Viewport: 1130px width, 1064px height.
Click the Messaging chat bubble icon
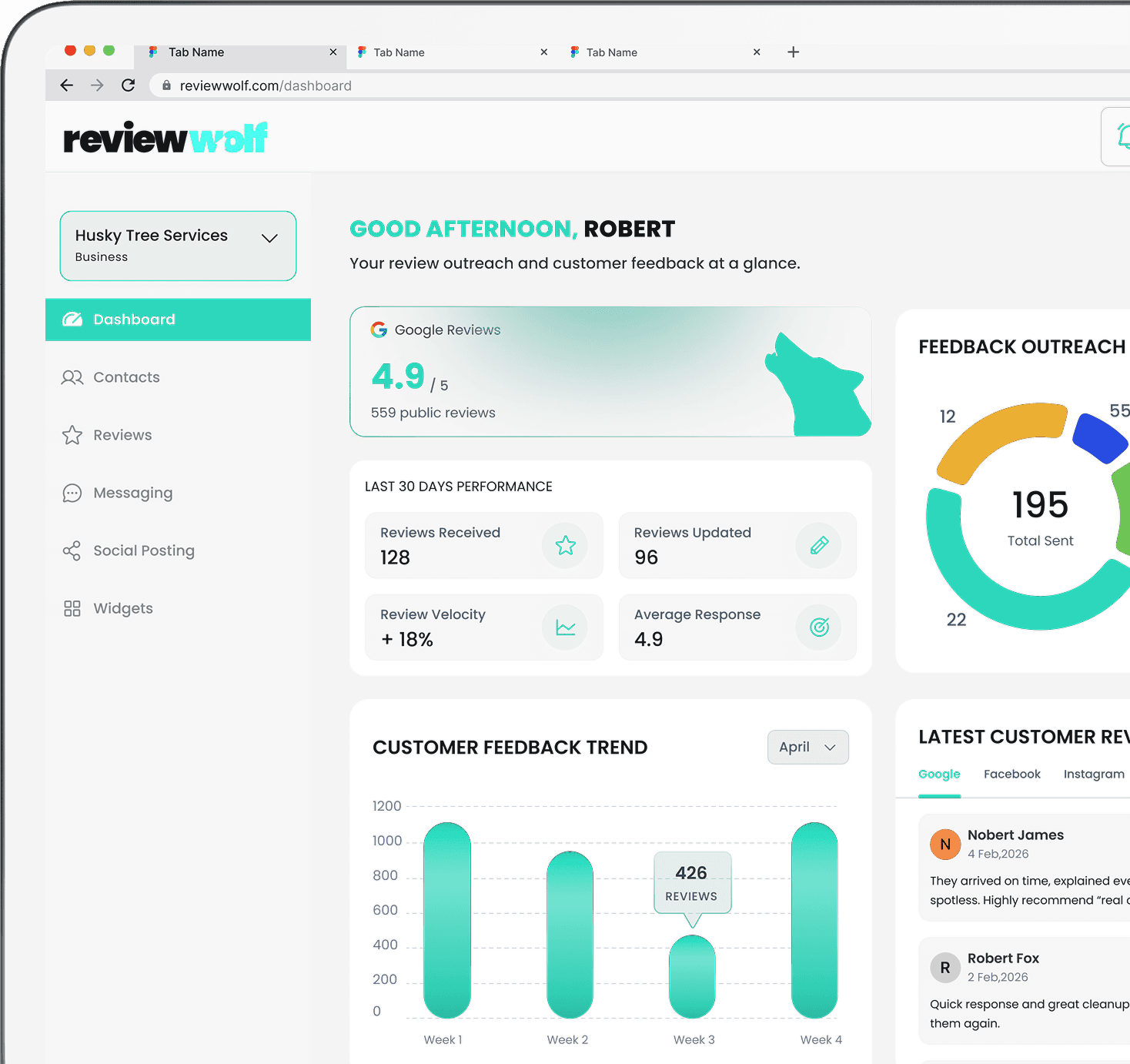[x=72, y=493]
